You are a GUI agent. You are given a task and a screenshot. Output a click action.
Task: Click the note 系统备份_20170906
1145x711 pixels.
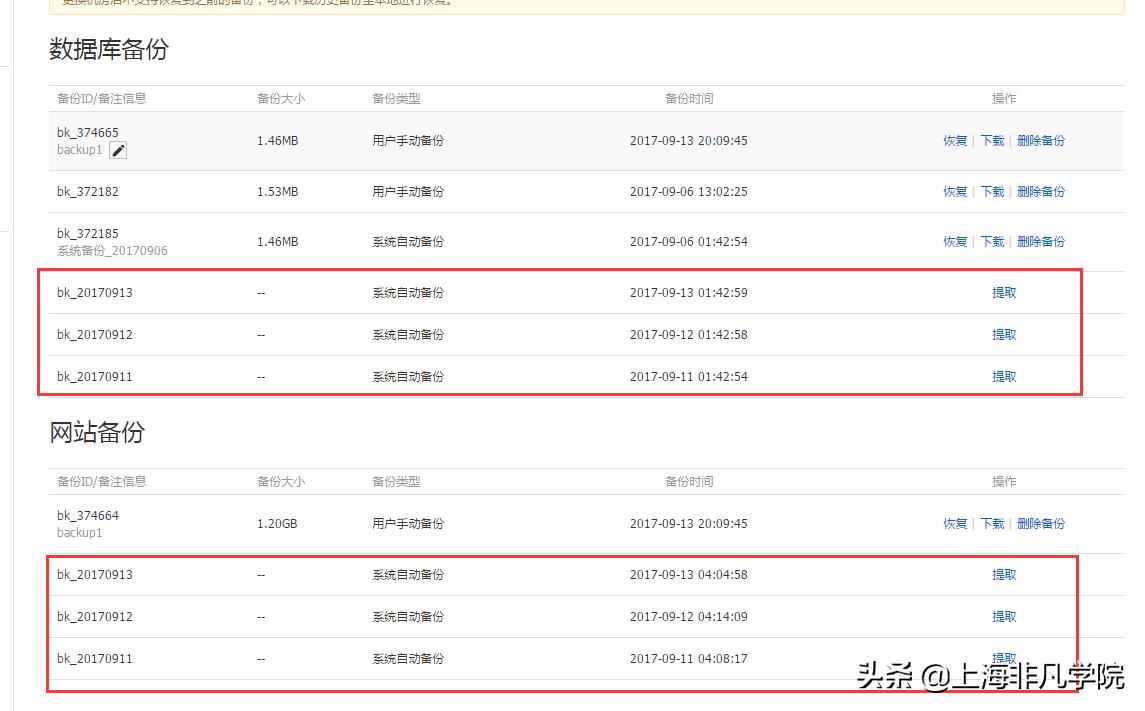[112, 251]
